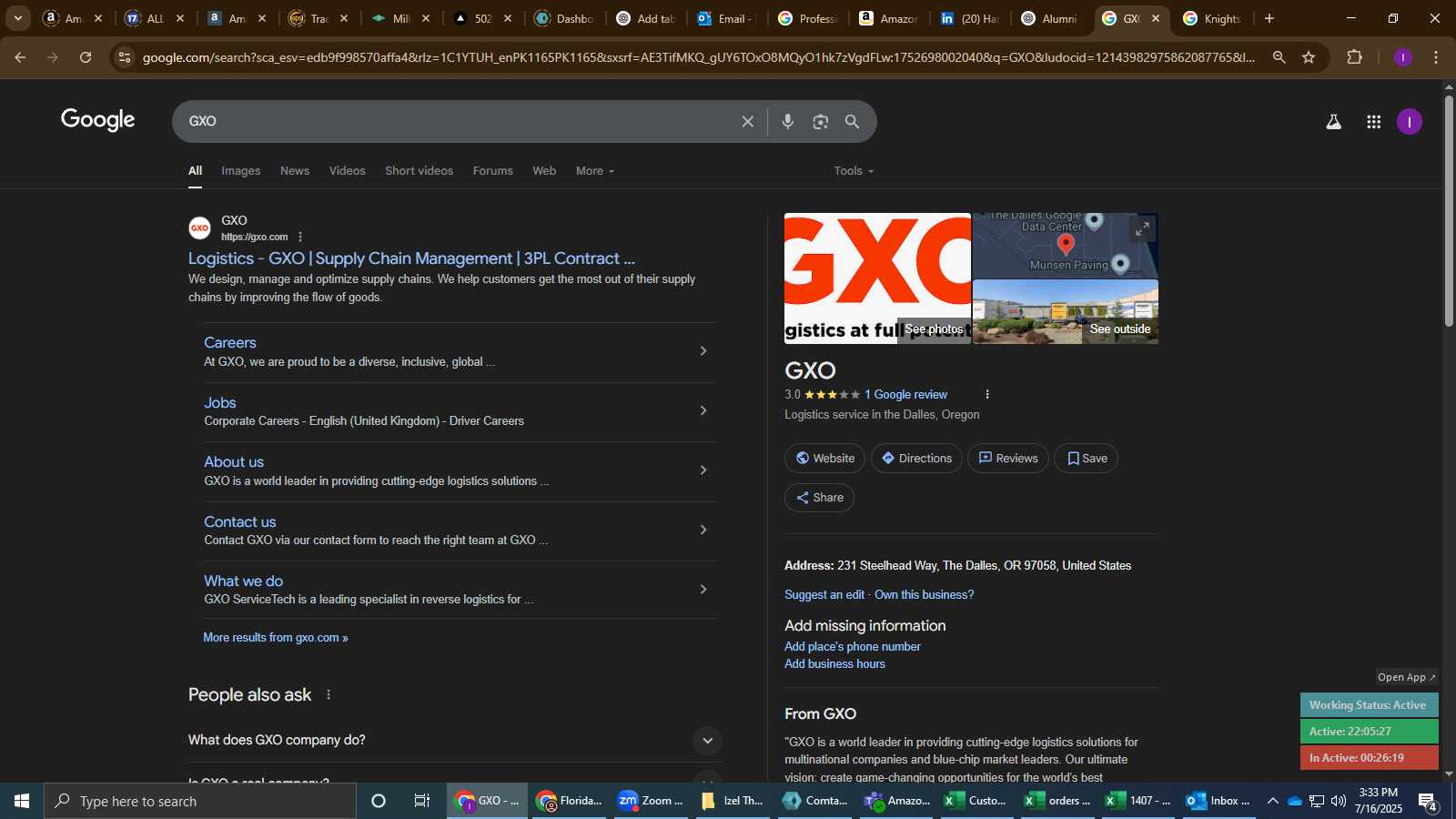Show hidden system tray icons
Screen dimensions: 1456x819
[1272, 801]
